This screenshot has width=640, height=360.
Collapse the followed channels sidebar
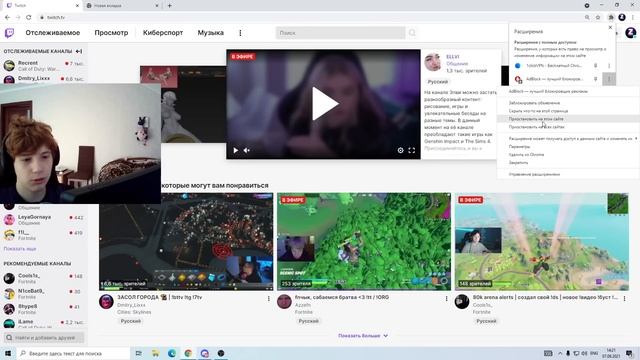click(79, 51)
